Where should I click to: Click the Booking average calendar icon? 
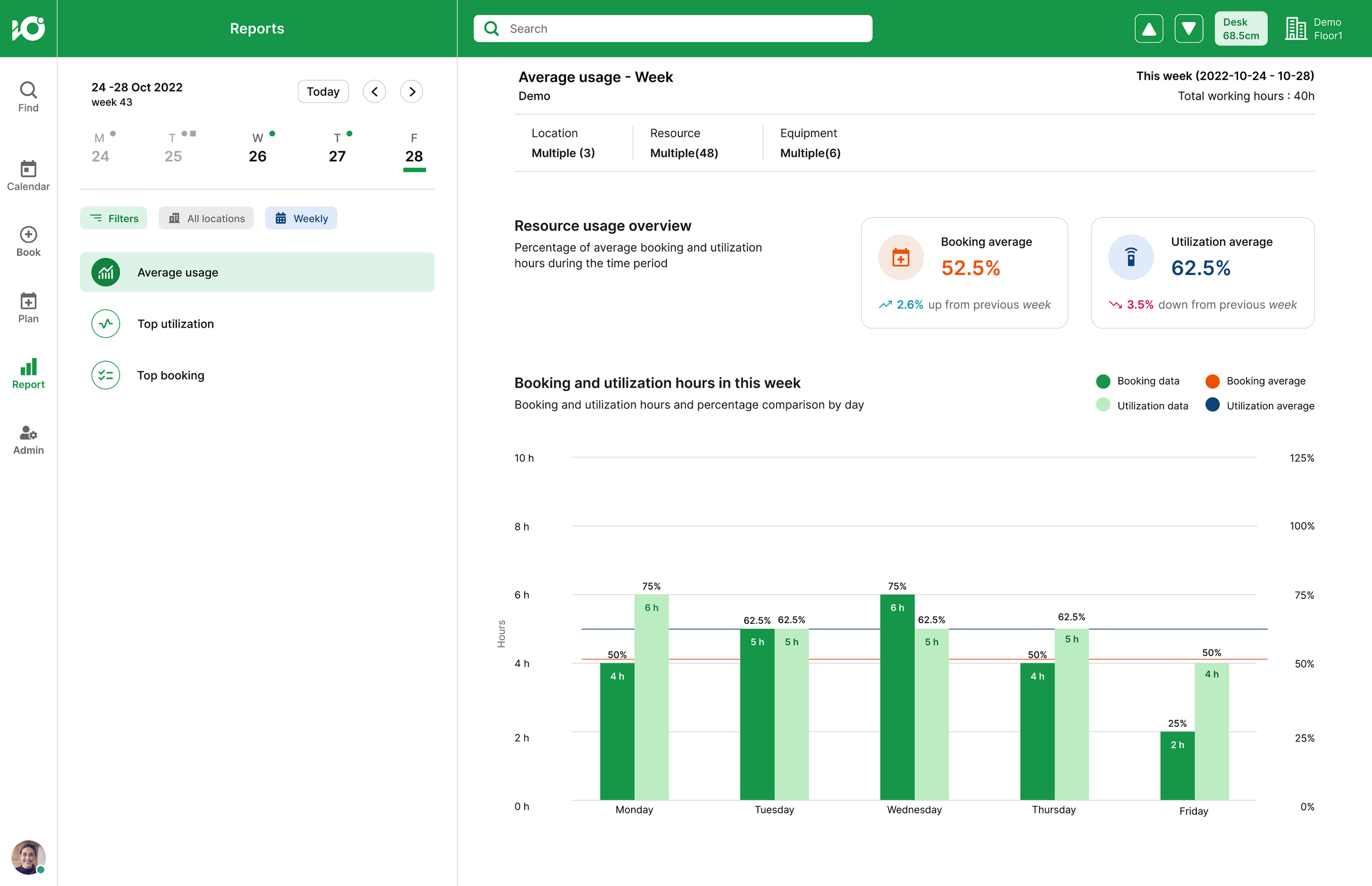click(x=901, y=257)
